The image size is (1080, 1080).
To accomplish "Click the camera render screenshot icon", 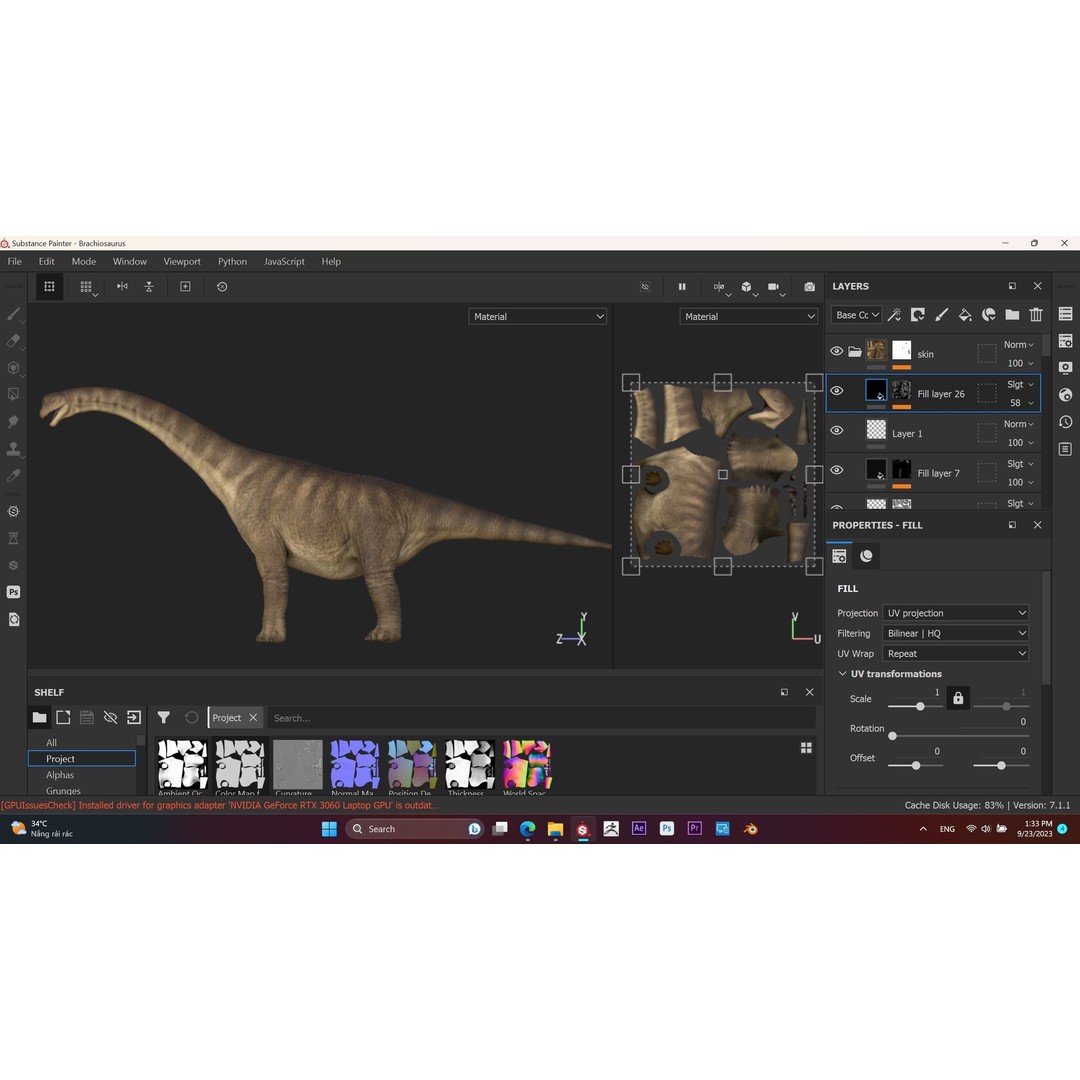I will [809, 287].
